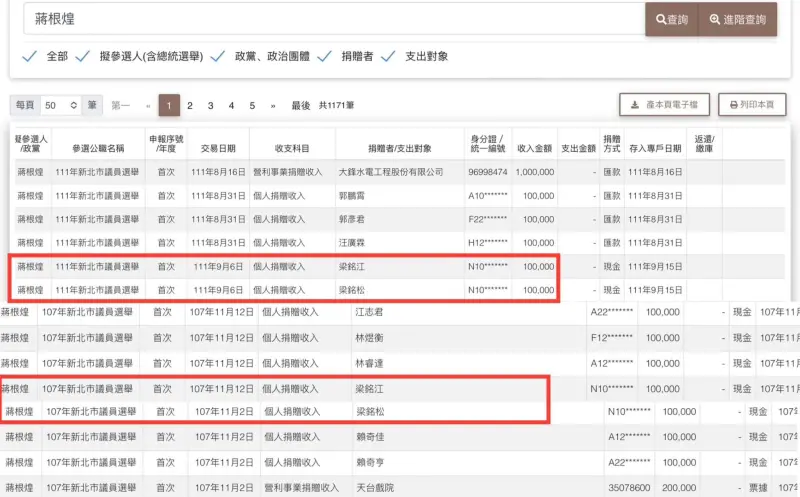Click ID H12******* in 汪廣霖 row
The width and height of the screenshot is (800, 497).
[488, 243]
